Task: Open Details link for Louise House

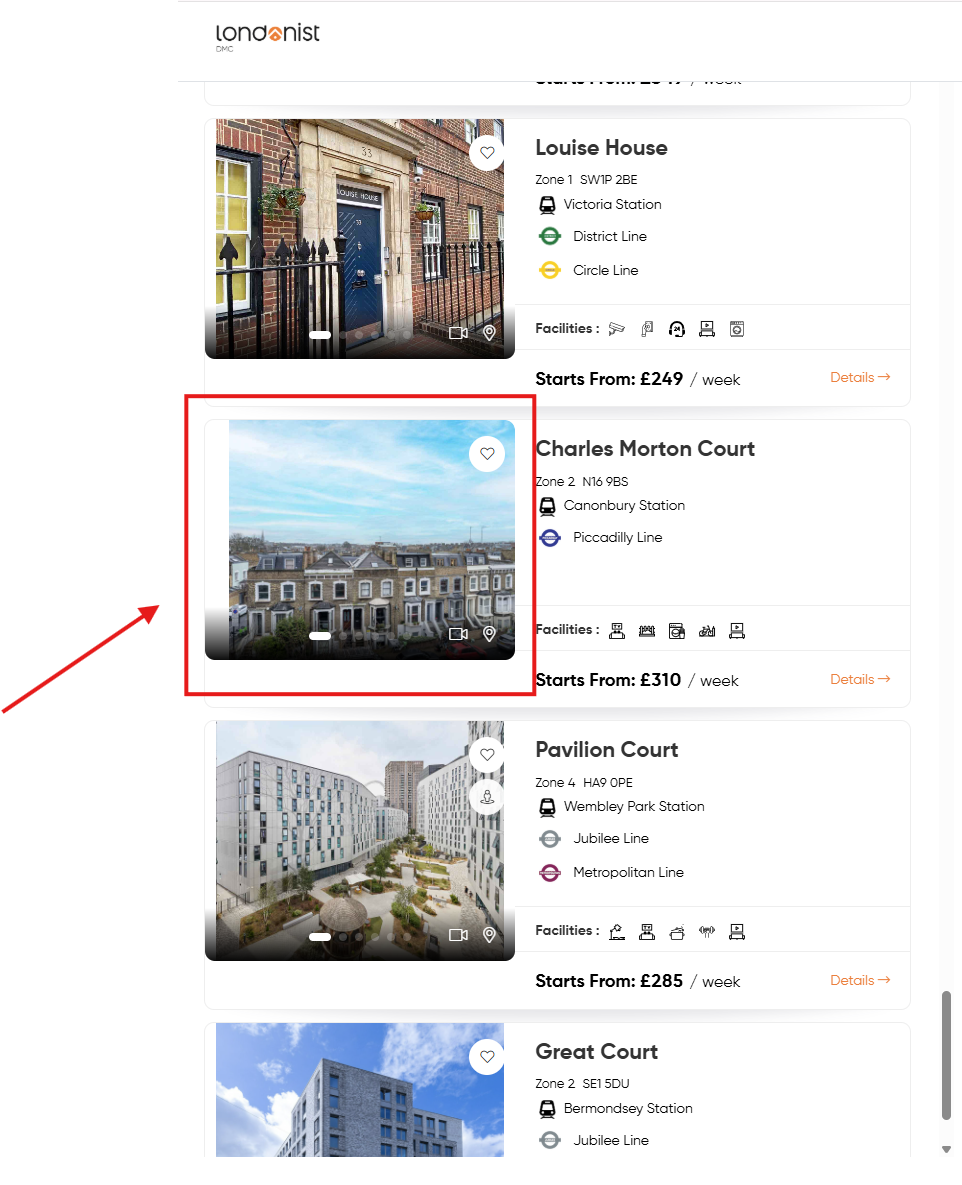Action: pyautogui.click(x=860, y=377)
